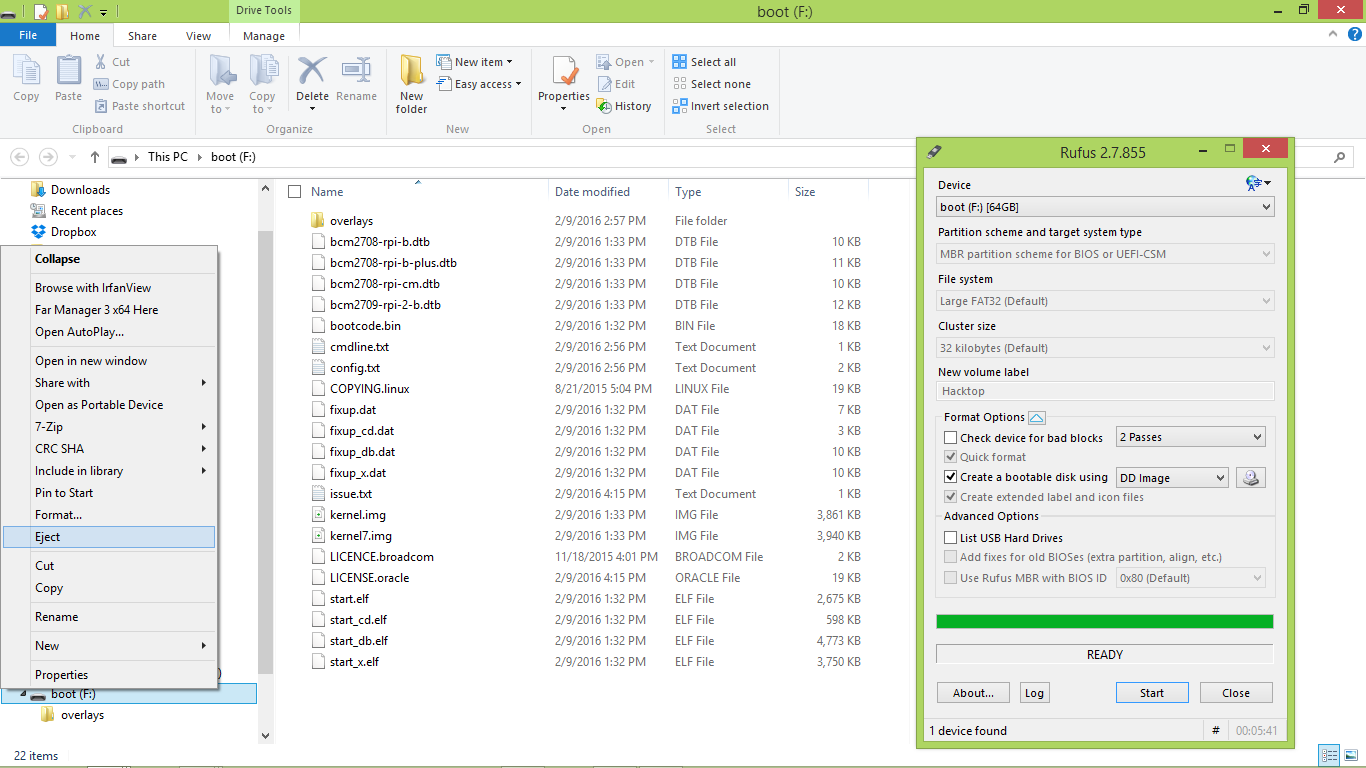Open the Partition scheme dropdown
The height and width of the screenshot is (768, 1366).
1105,254
